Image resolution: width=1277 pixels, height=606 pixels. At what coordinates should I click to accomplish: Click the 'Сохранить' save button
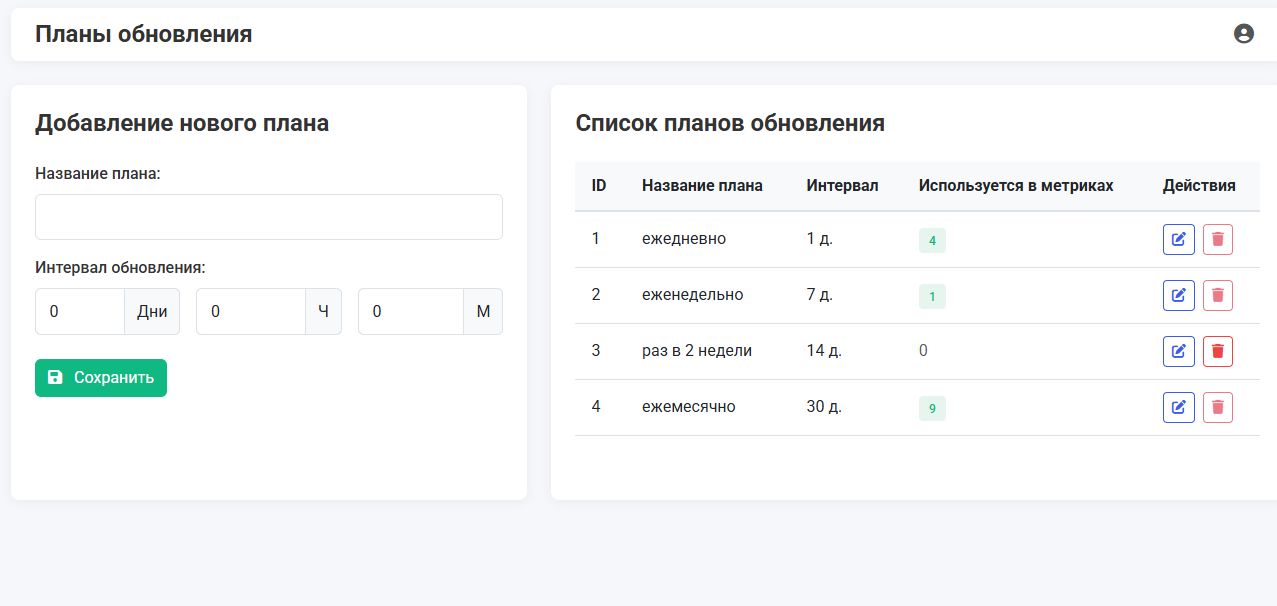click(101, 378)
